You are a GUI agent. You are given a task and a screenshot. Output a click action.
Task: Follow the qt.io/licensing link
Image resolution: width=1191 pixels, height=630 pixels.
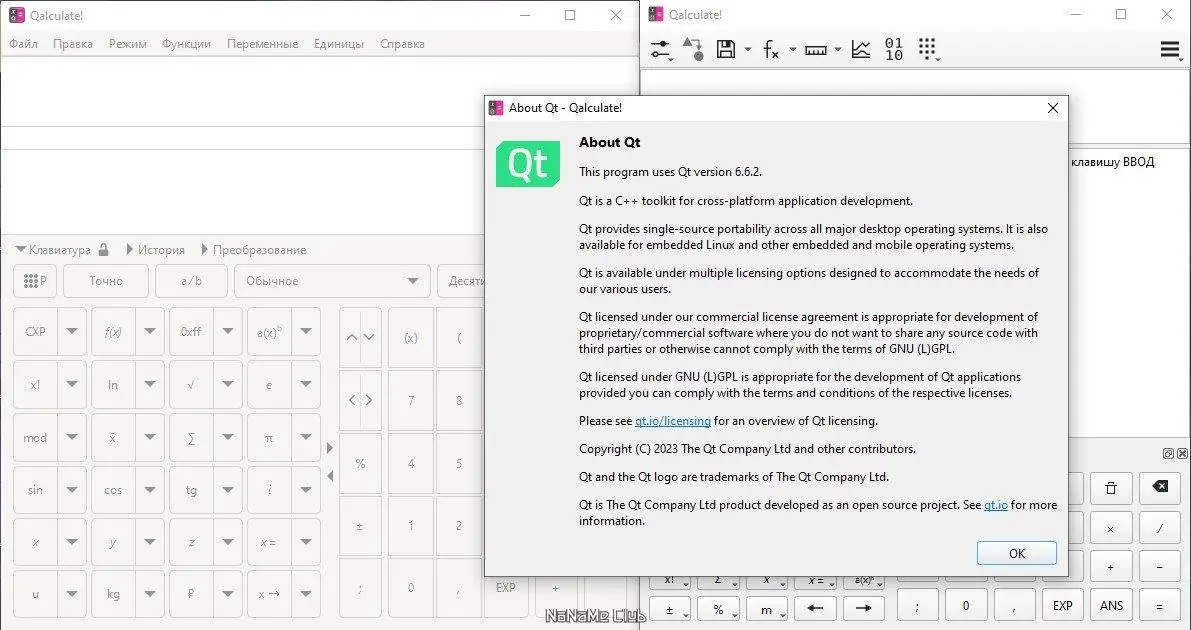[x=673, y=421]
